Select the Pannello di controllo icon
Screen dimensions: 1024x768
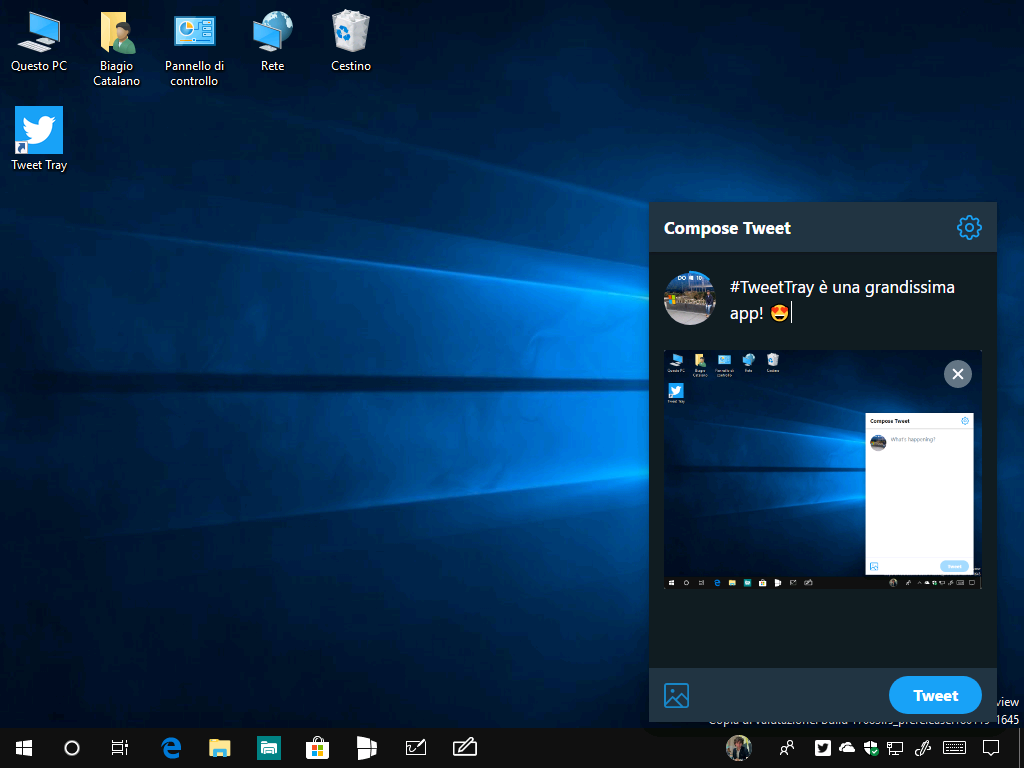[x=194, y=49]
